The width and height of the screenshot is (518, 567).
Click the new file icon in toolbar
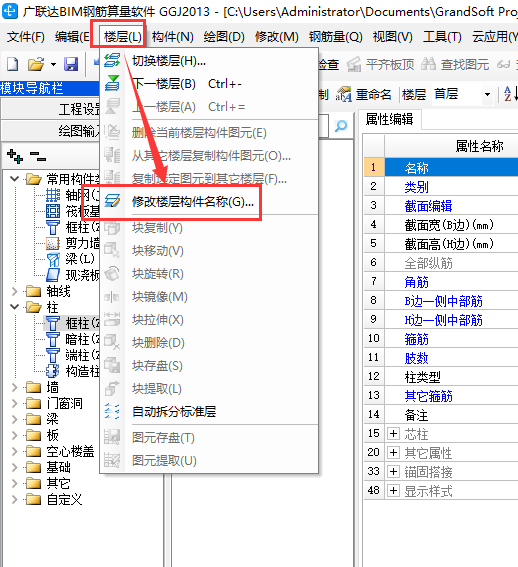(x=13, y=65)
